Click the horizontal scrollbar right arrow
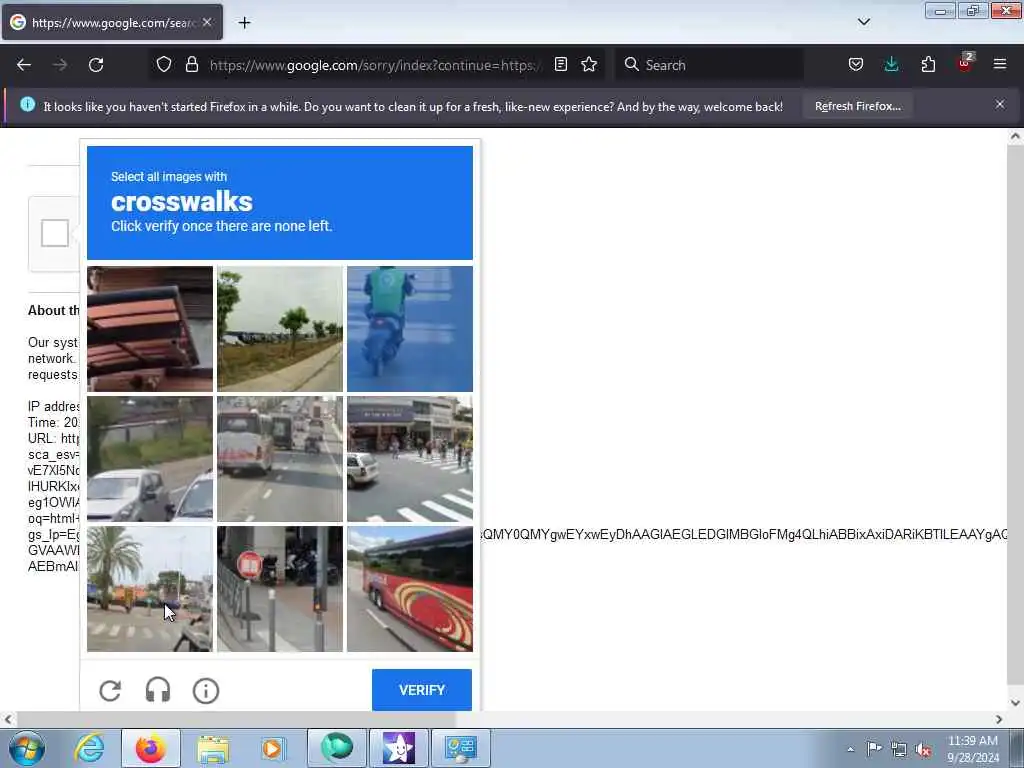 (x=999, y=719)
